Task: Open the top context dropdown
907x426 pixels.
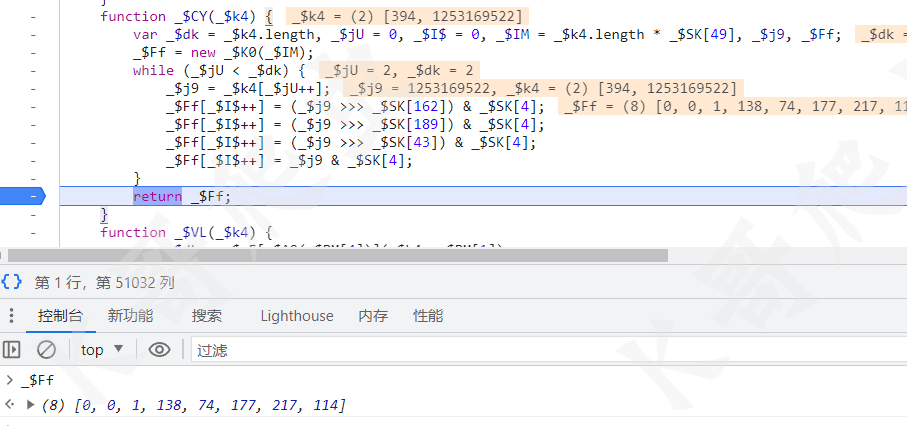Action: 102,350
